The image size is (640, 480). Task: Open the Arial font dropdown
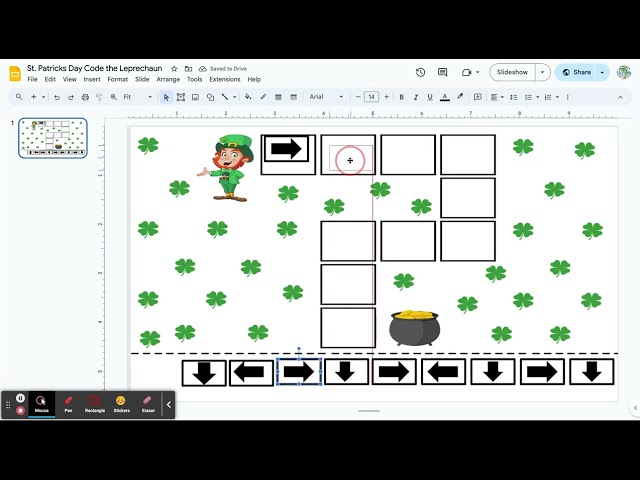[326, 97]
